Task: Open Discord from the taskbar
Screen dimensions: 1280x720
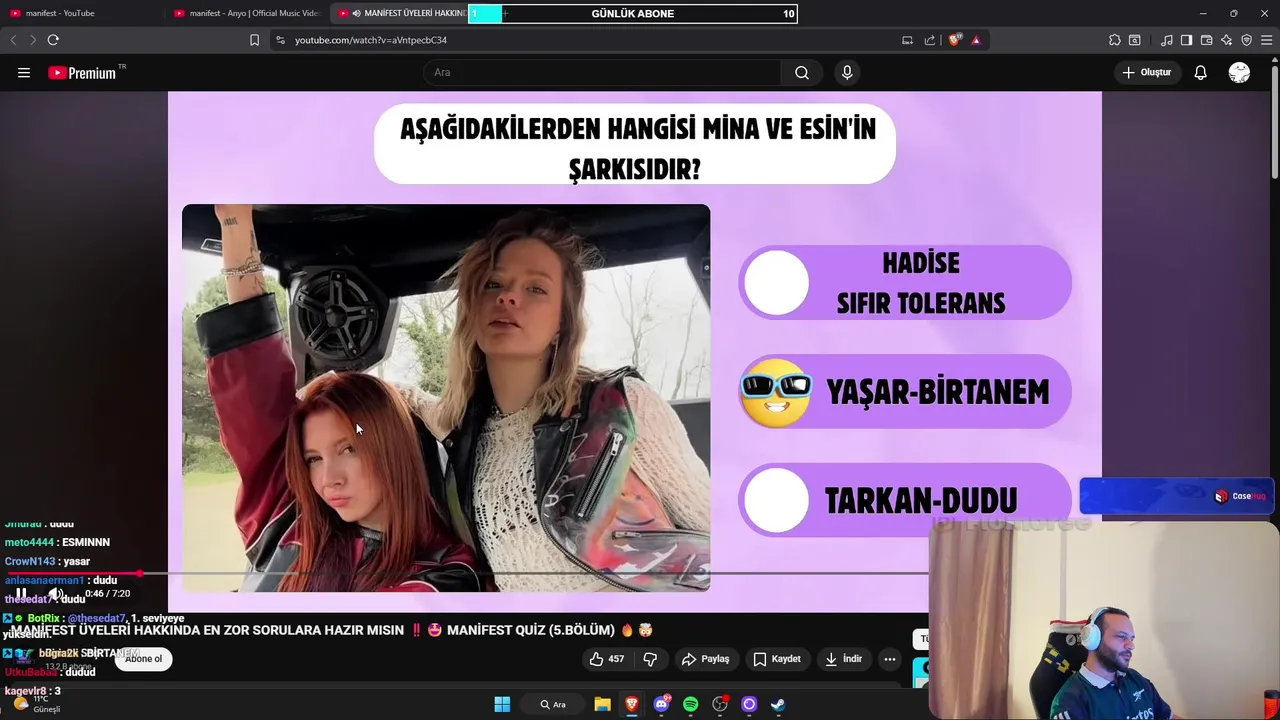Action: click(661, 704)
